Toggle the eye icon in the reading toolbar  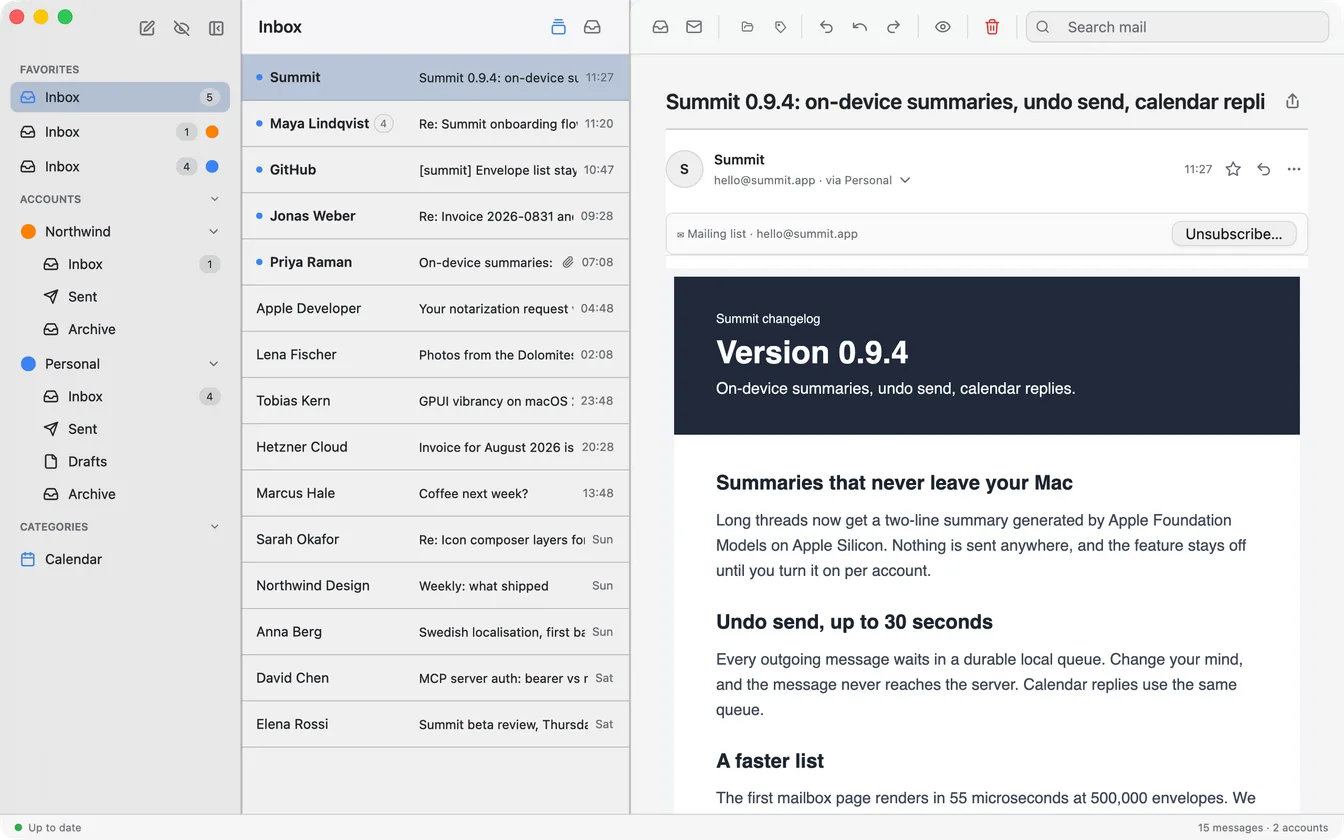click(943, 27)
